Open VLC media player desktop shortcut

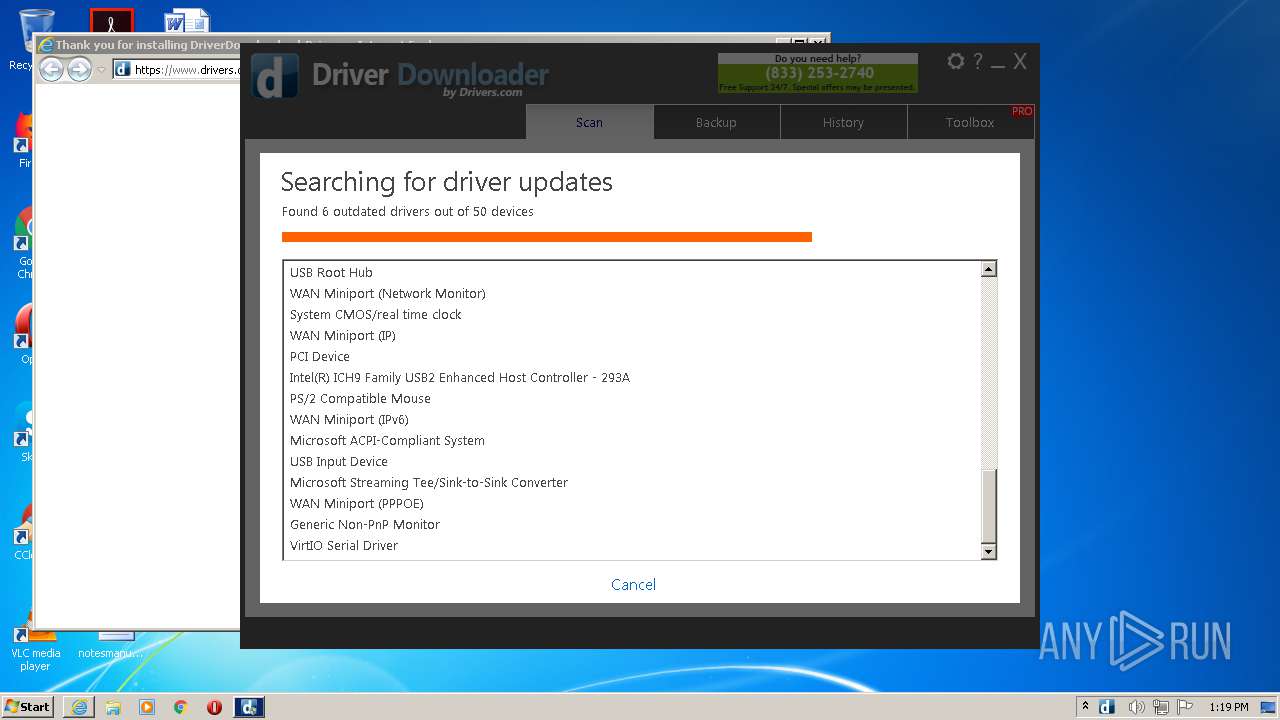35,645
